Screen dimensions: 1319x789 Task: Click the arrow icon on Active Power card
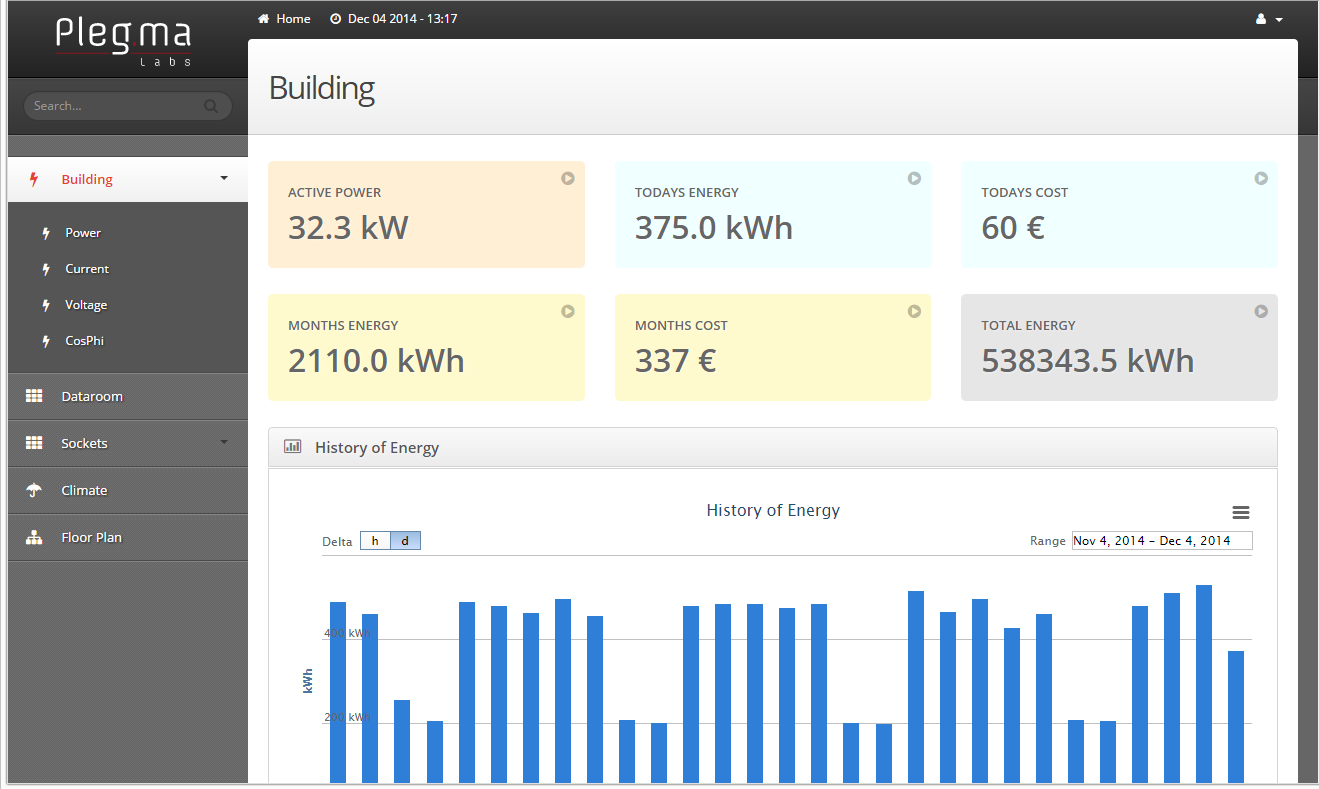point(567,178)
